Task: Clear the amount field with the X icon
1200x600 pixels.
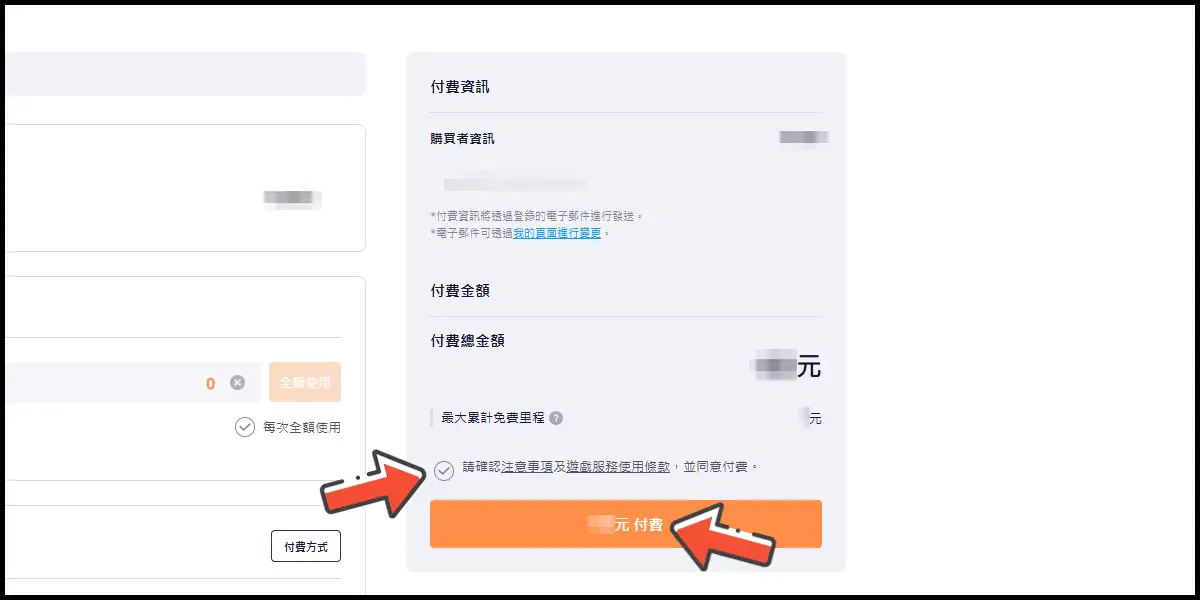Action: (237, 383)
